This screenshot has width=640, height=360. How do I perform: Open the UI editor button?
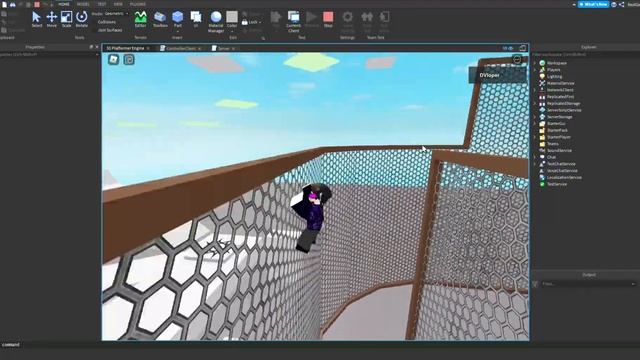point(196,19)
